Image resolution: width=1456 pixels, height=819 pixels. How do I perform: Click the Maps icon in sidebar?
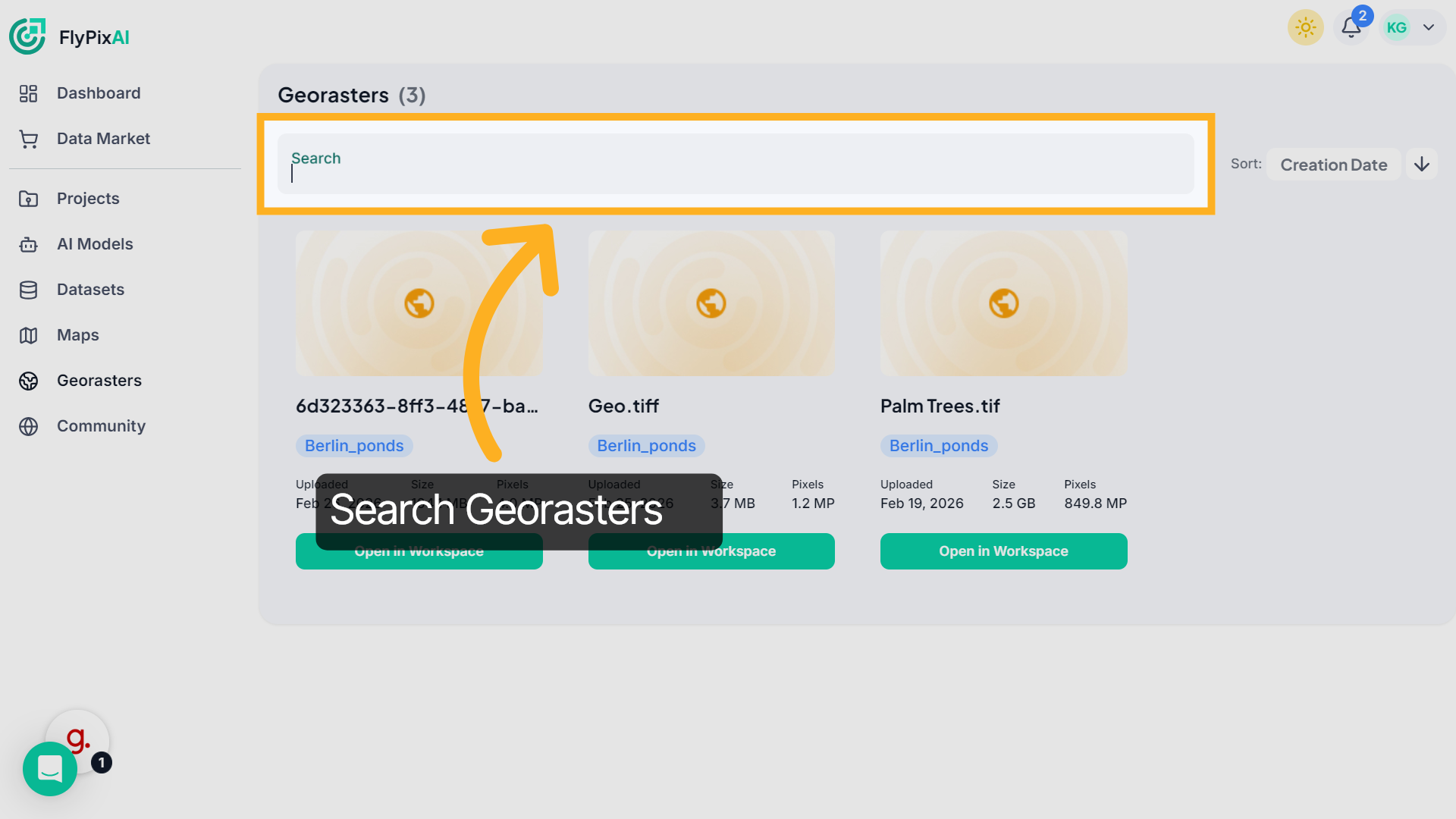[x=28, y=335]
